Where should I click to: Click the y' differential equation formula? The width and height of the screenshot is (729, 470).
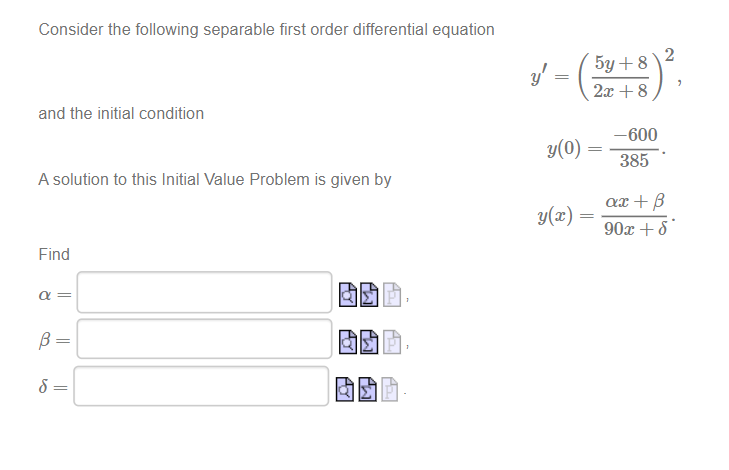click(x=606, y=75)
